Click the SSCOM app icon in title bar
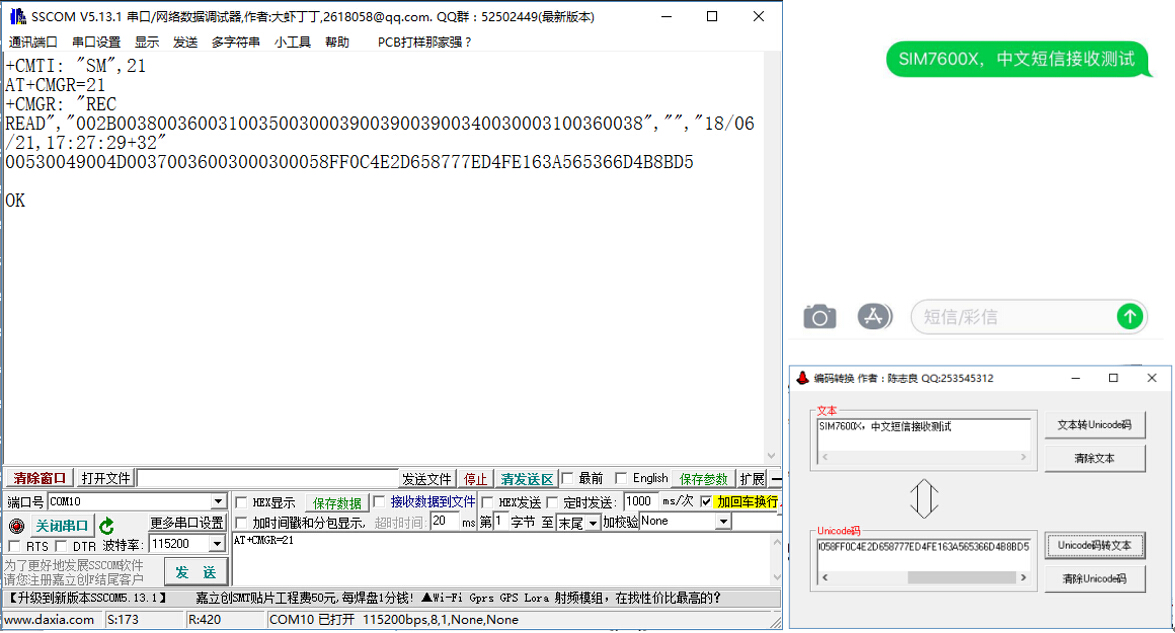 [x=17, y=16]
